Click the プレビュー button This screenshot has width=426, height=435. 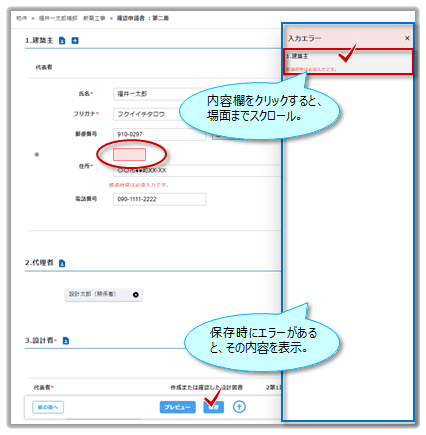[x=177, y=407]
